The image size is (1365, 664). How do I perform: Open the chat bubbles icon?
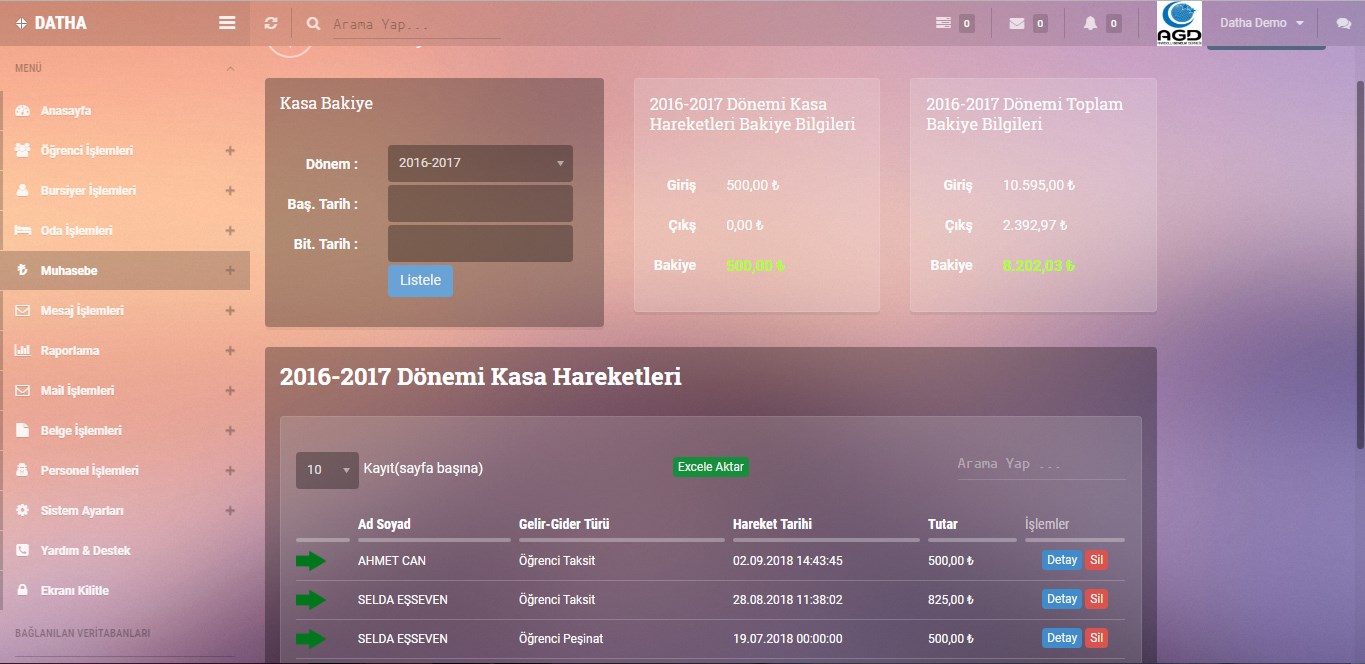coord(1343,24)
